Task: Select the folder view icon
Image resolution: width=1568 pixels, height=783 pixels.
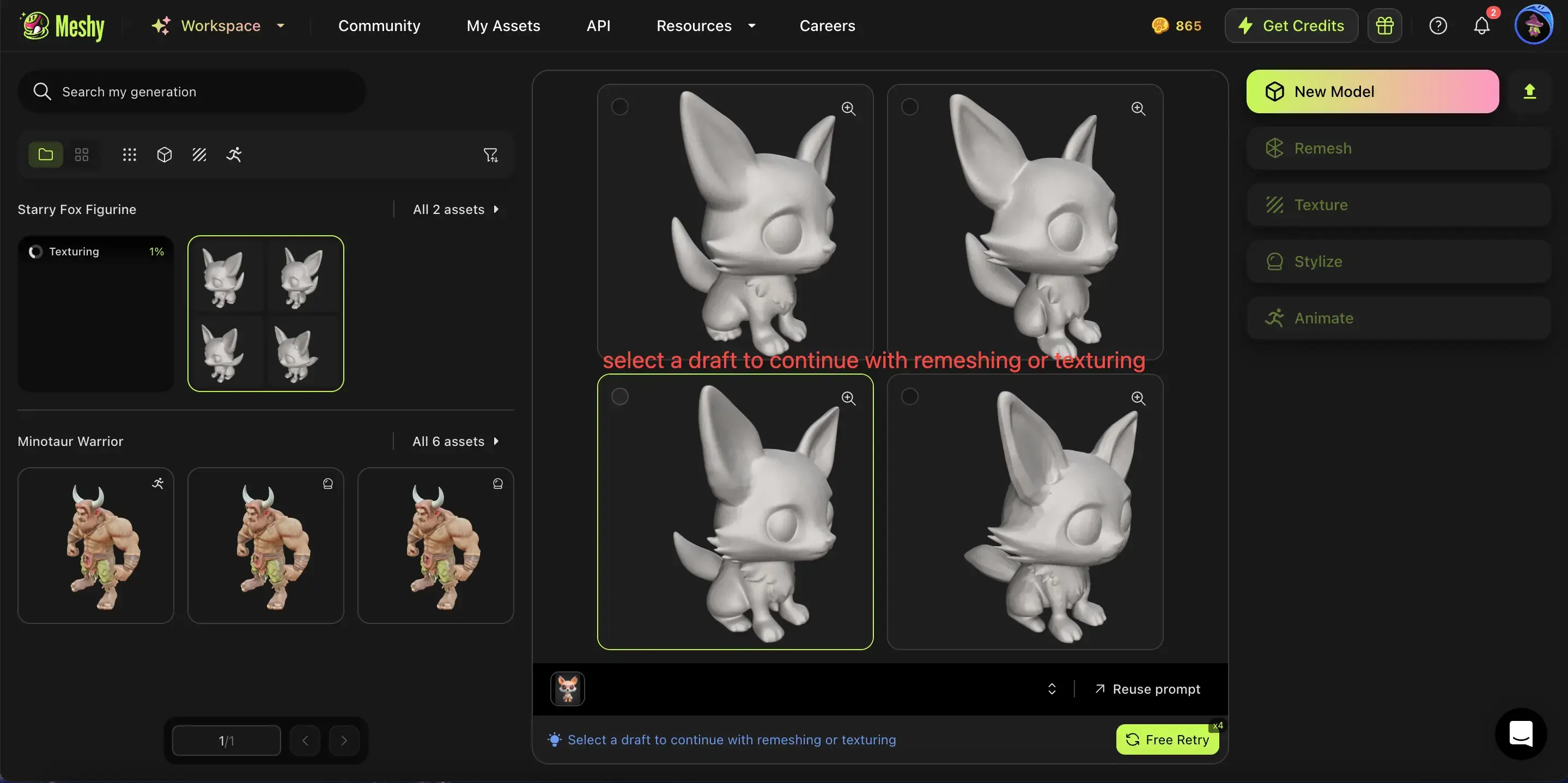Action: [46, 155]
